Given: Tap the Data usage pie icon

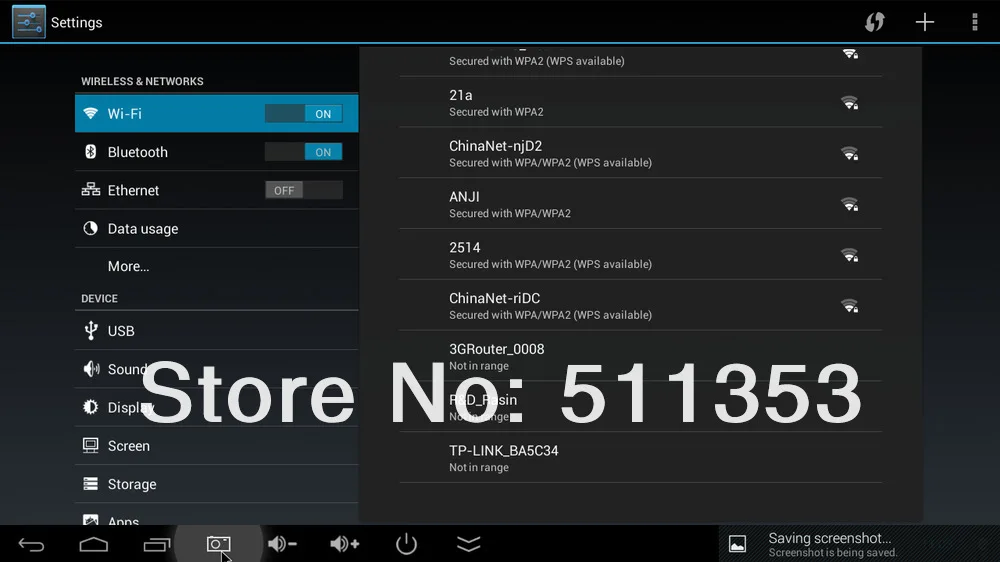Looking at the screenshot, I should pos(91,228).
